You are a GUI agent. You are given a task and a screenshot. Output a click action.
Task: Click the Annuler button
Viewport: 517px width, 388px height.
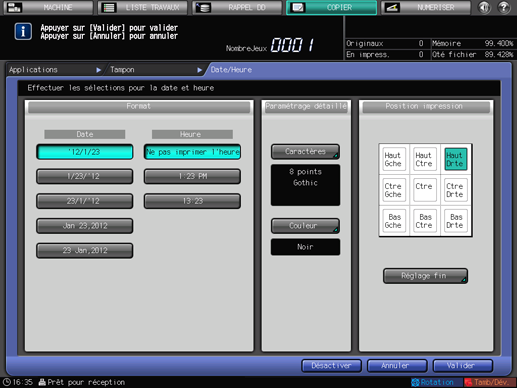[x=397, y=366]
